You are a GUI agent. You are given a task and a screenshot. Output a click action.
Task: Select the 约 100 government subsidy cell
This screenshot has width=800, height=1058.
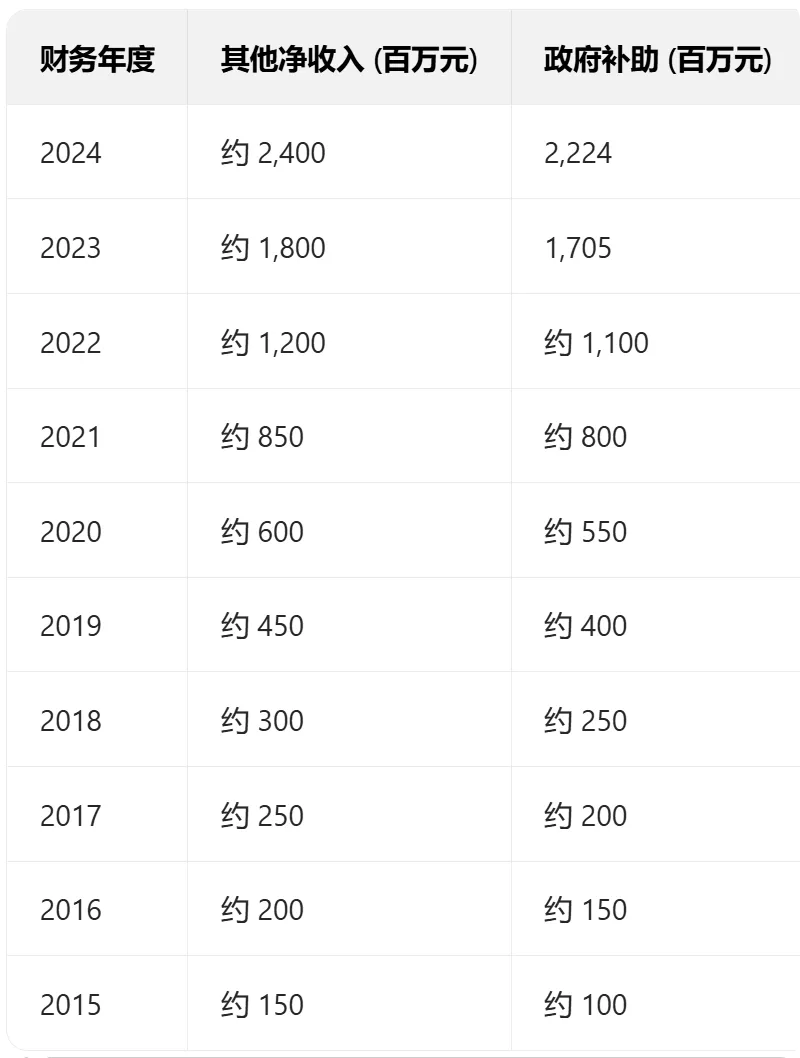[585, 1004]
